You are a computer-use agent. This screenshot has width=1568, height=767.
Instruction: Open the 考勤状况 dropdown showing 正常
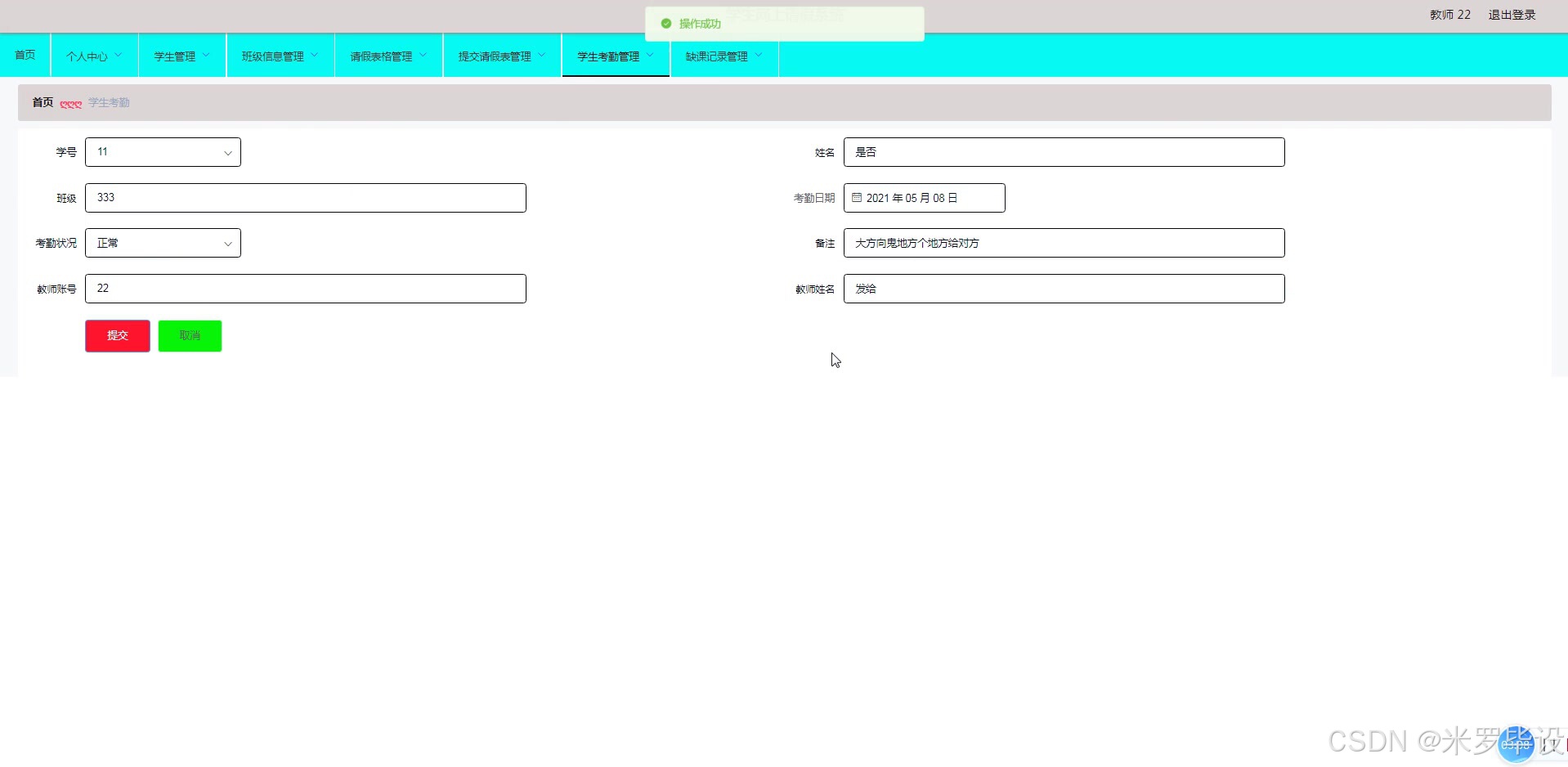pos(163,243)
